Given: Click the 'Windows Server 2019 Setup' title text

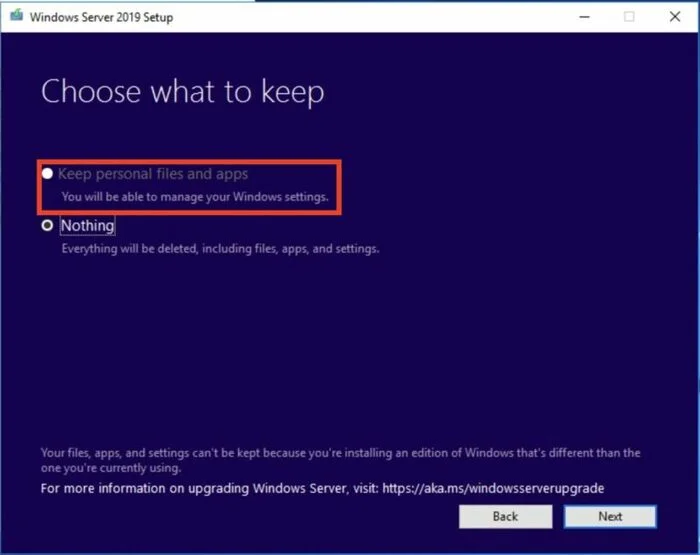Looking at the screenshot, I should 101,17.
